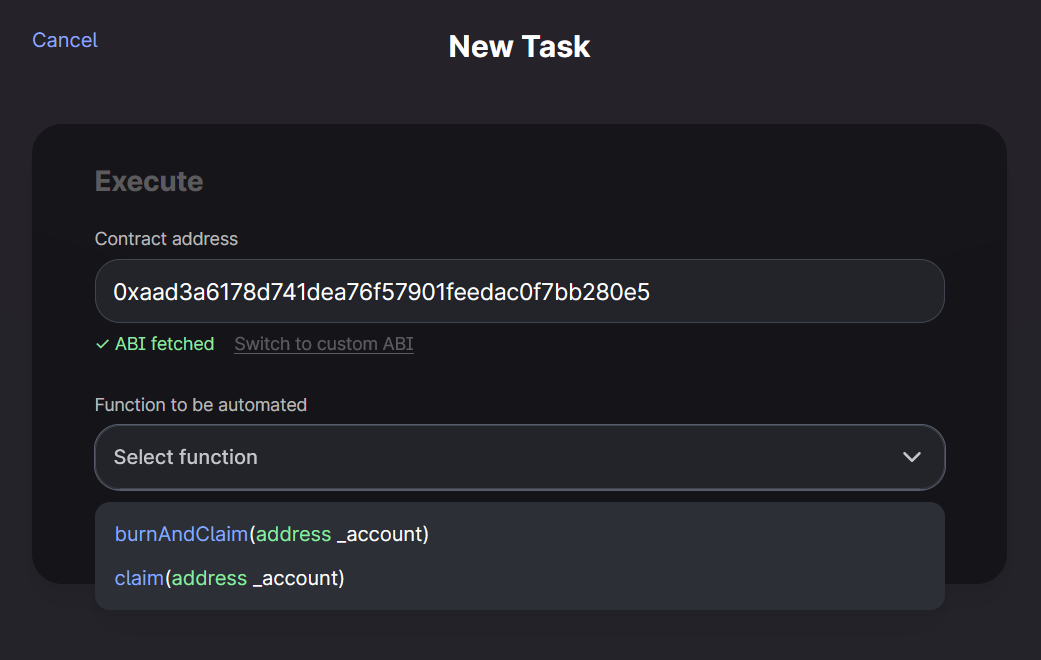Click the ABI fetched status text
This screenshot has width=1041, height=660.
point(164,344)
